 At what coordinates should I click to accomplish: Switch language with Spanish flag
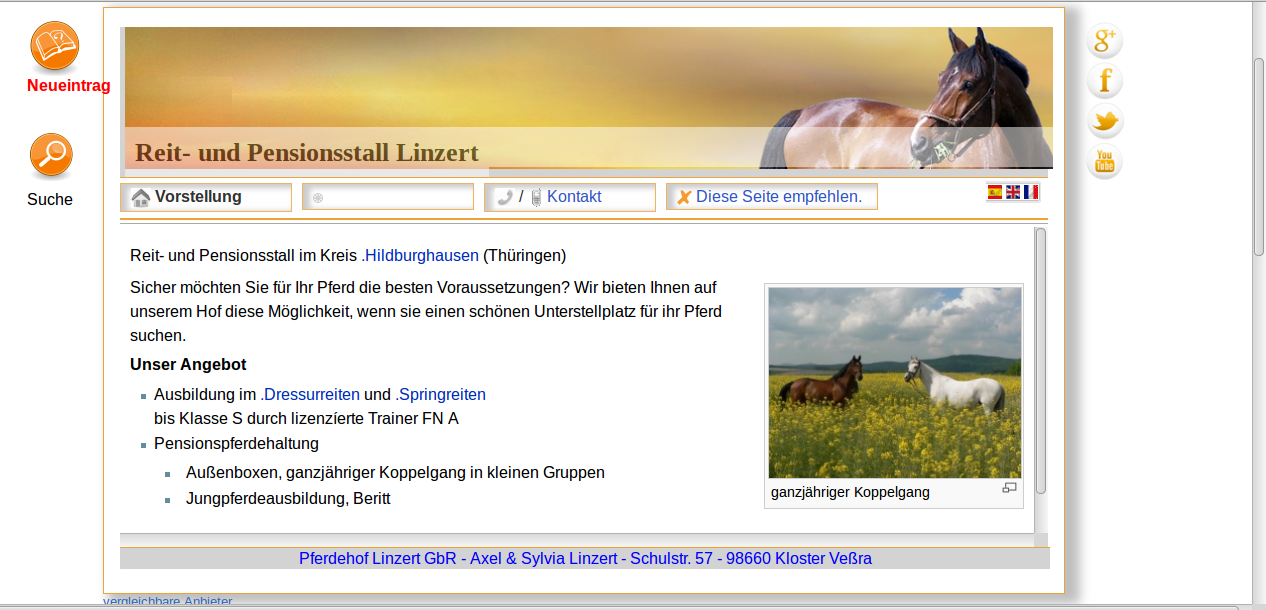point(995,192)
